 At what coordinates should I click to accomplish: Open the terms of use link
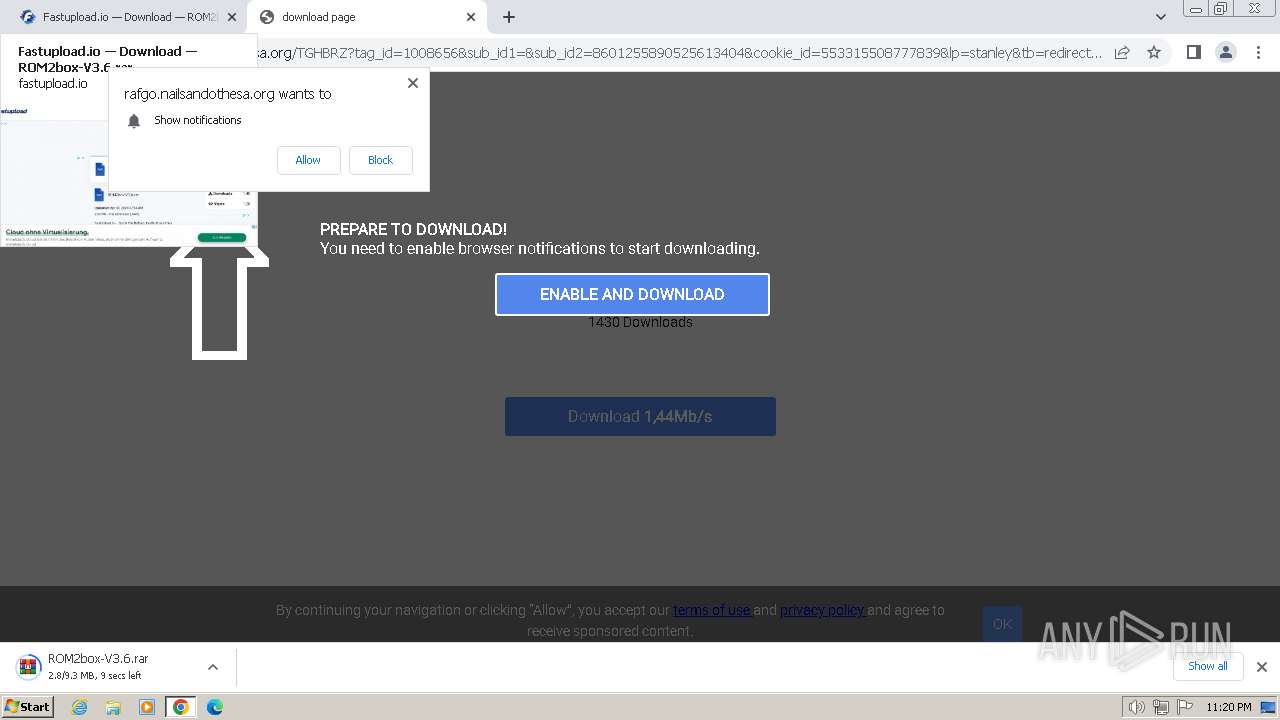click(712, 610)
